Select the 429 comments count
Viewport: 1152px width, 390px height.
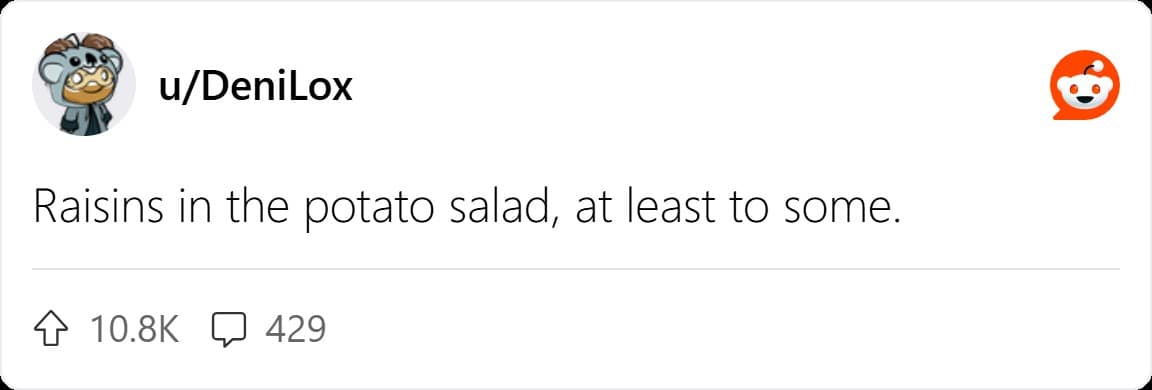tap(296, 330)
